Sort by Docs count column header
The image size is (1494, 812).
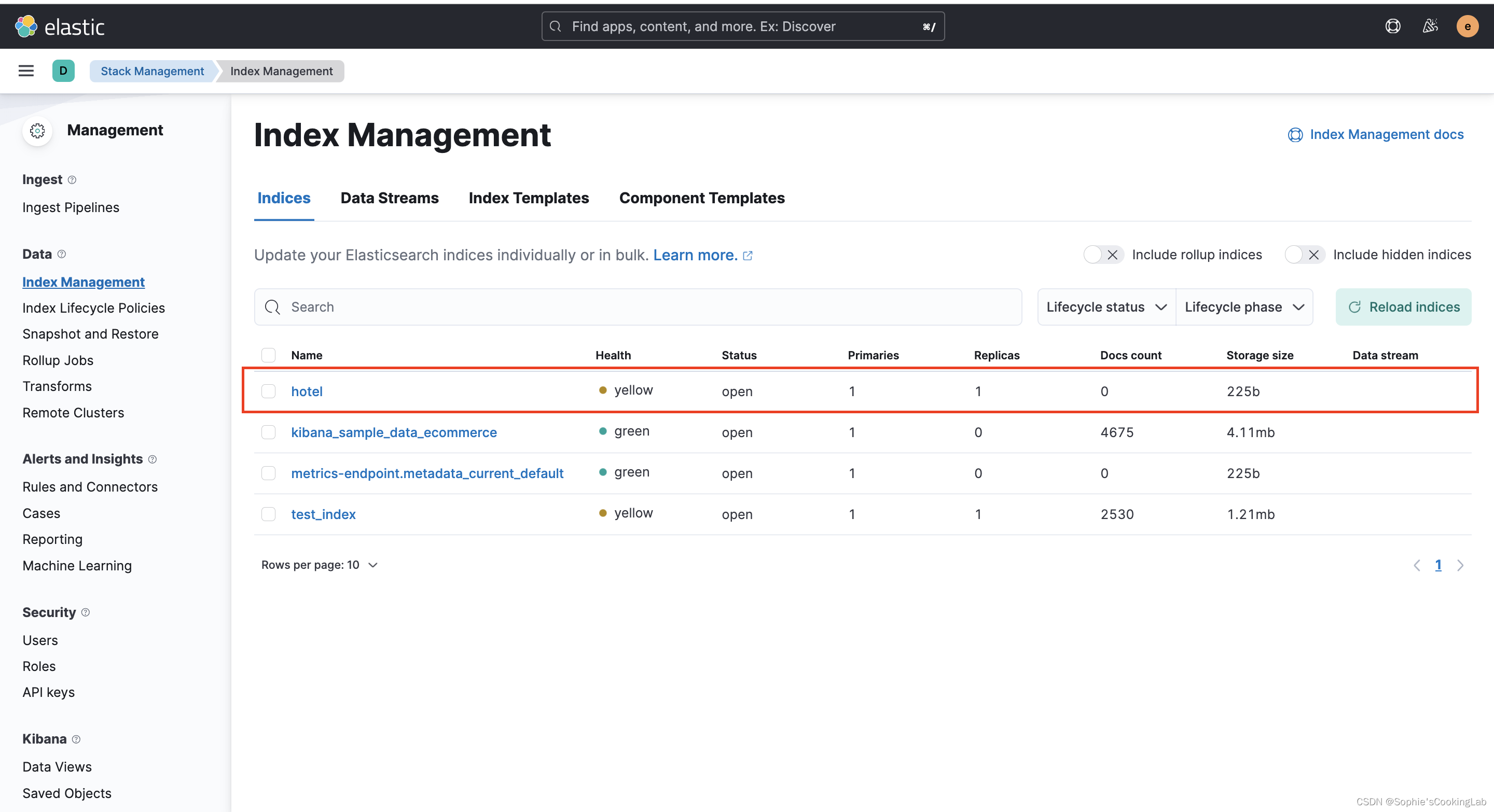(1130, 355)
